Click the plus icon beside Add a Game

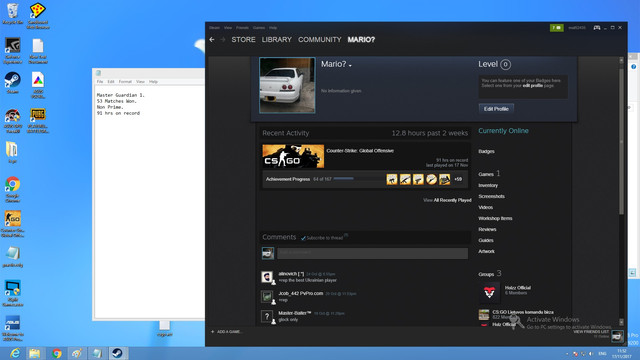click(212, 331)
